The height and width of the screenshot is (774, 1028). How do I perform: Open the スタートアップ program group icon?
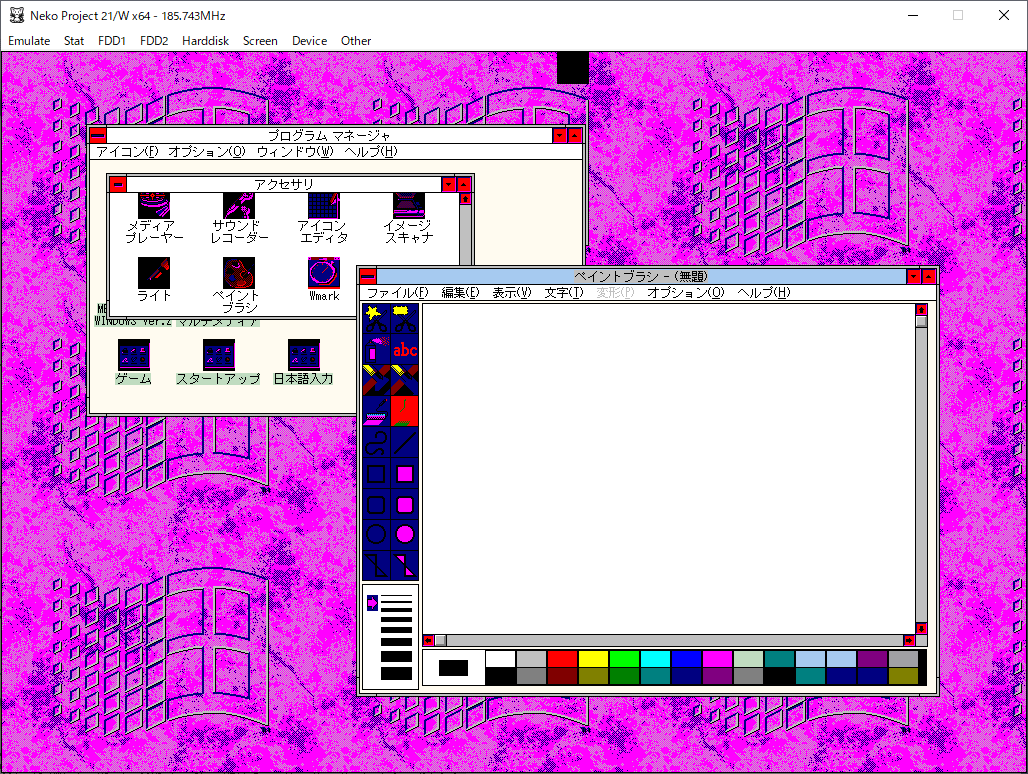pos(218,362)
